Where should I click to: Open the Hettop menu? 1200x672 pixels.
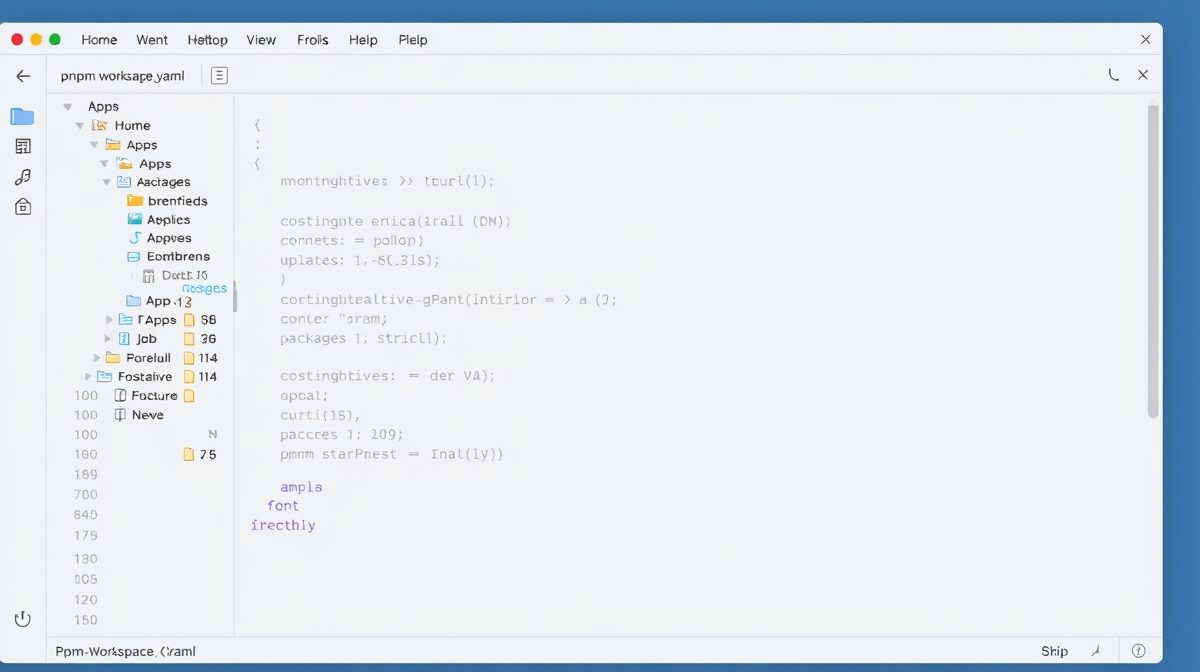click(x=208, y=40)
